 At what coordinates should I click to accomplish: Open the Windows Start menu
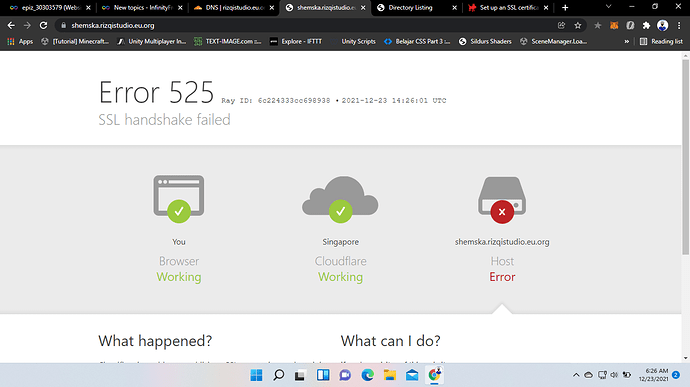256,375
